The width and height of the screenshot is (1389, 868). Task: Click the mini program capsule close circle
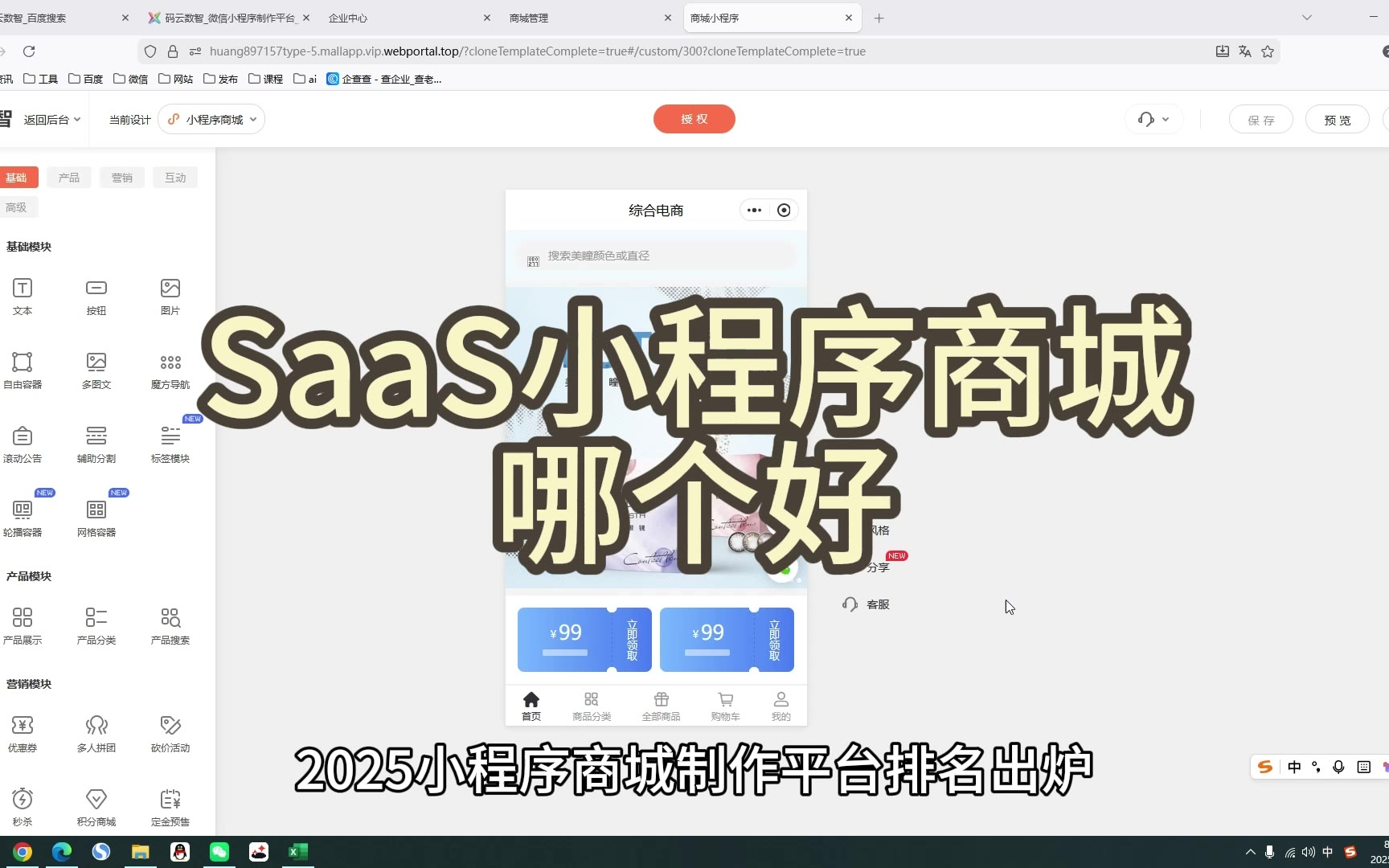click(x=784, y=211)
